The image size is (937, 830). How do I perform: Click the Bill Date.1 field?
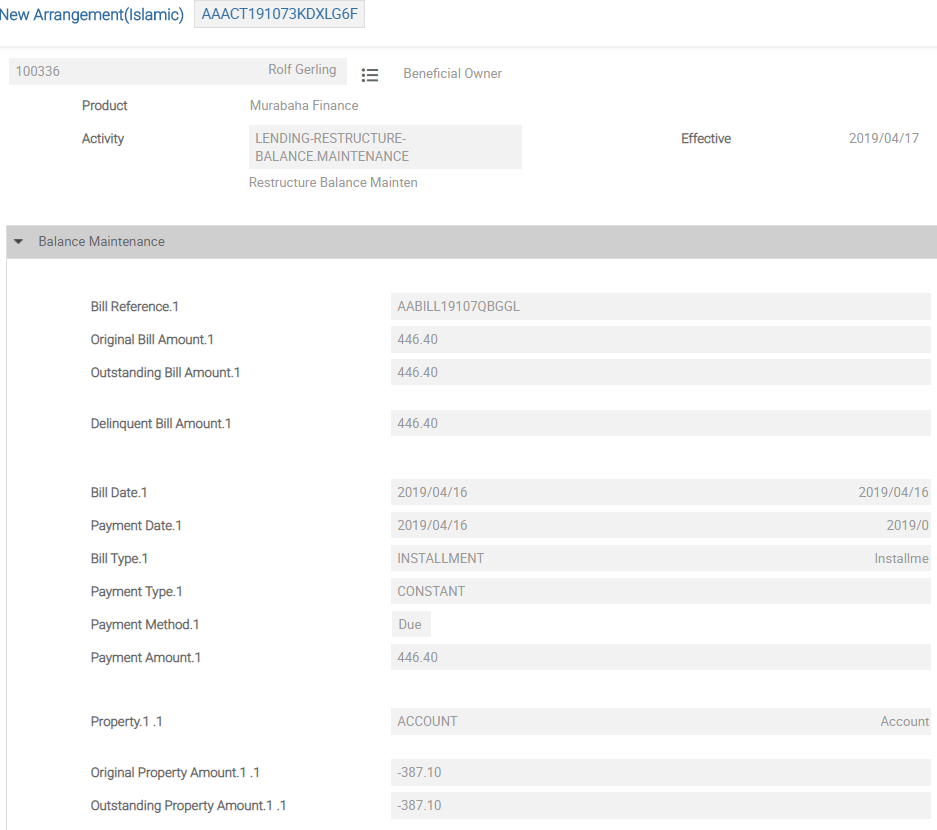coord(620,493)
